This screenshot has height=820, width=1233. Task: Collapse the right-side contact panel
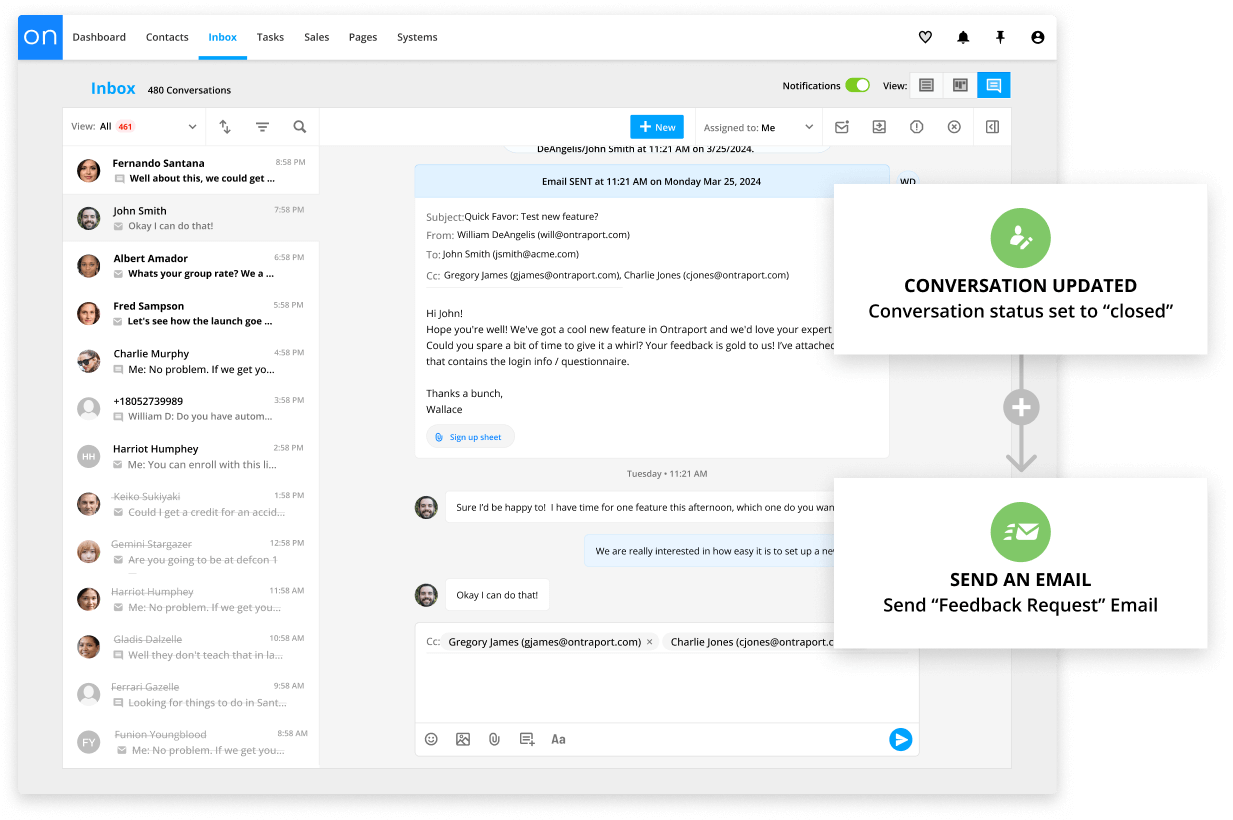click(x=991, y=126)
